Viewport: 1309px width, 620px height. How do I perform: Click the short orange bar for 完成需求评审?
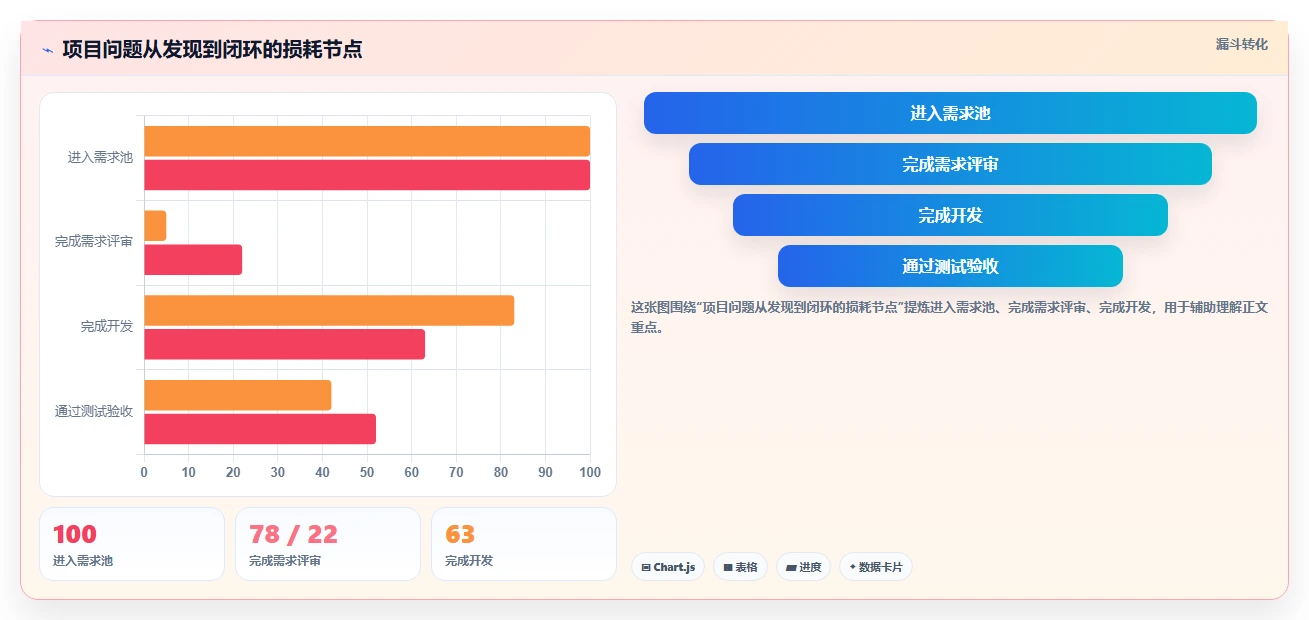point(155,226)
